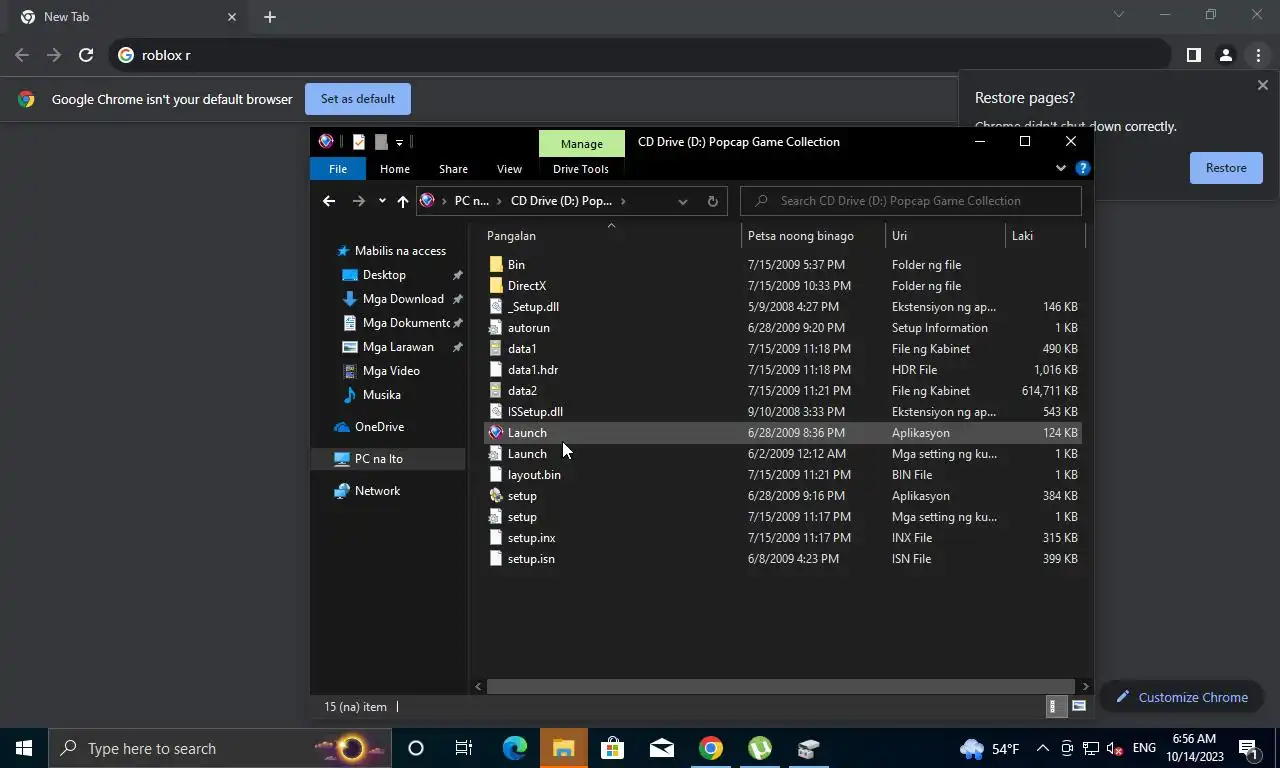Click Customize Chrome button
Image resolution: width=1280 pixels, height=768 pixels.
click(x=1181, y=697)
